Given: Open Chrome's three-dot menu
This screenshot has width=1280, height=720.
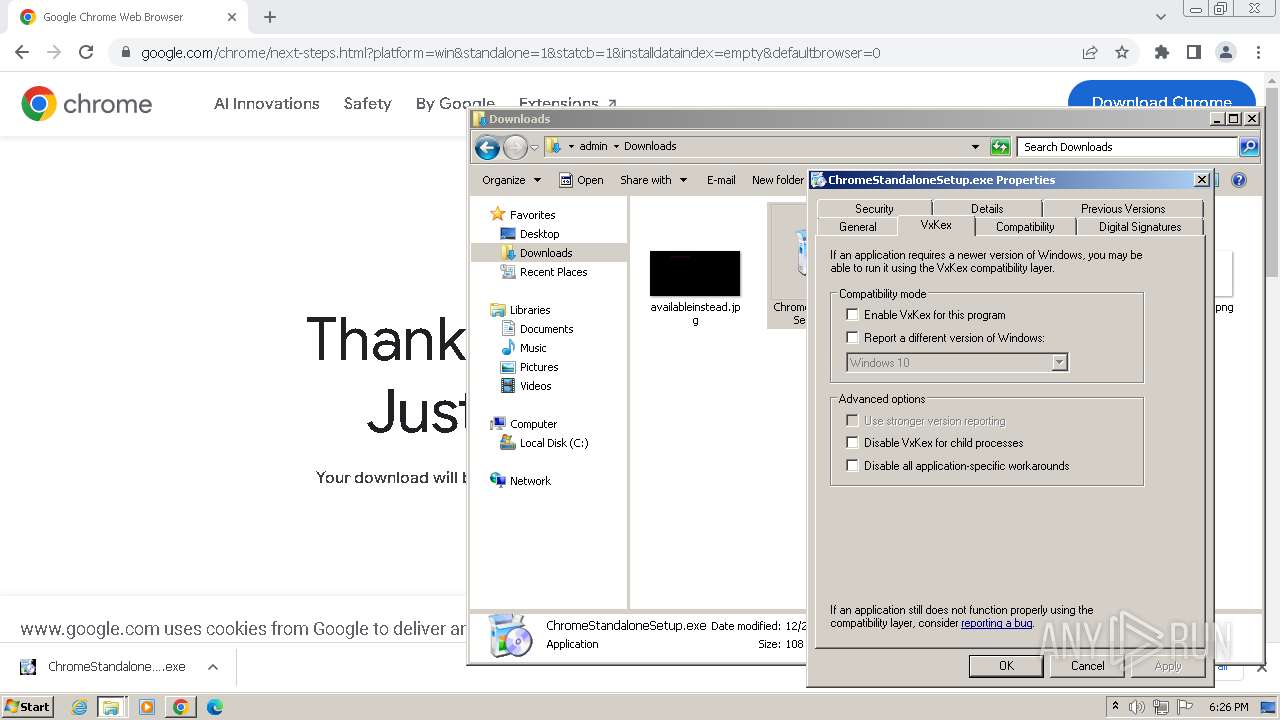Looking at the screenshot, I should pos(1258,52).
